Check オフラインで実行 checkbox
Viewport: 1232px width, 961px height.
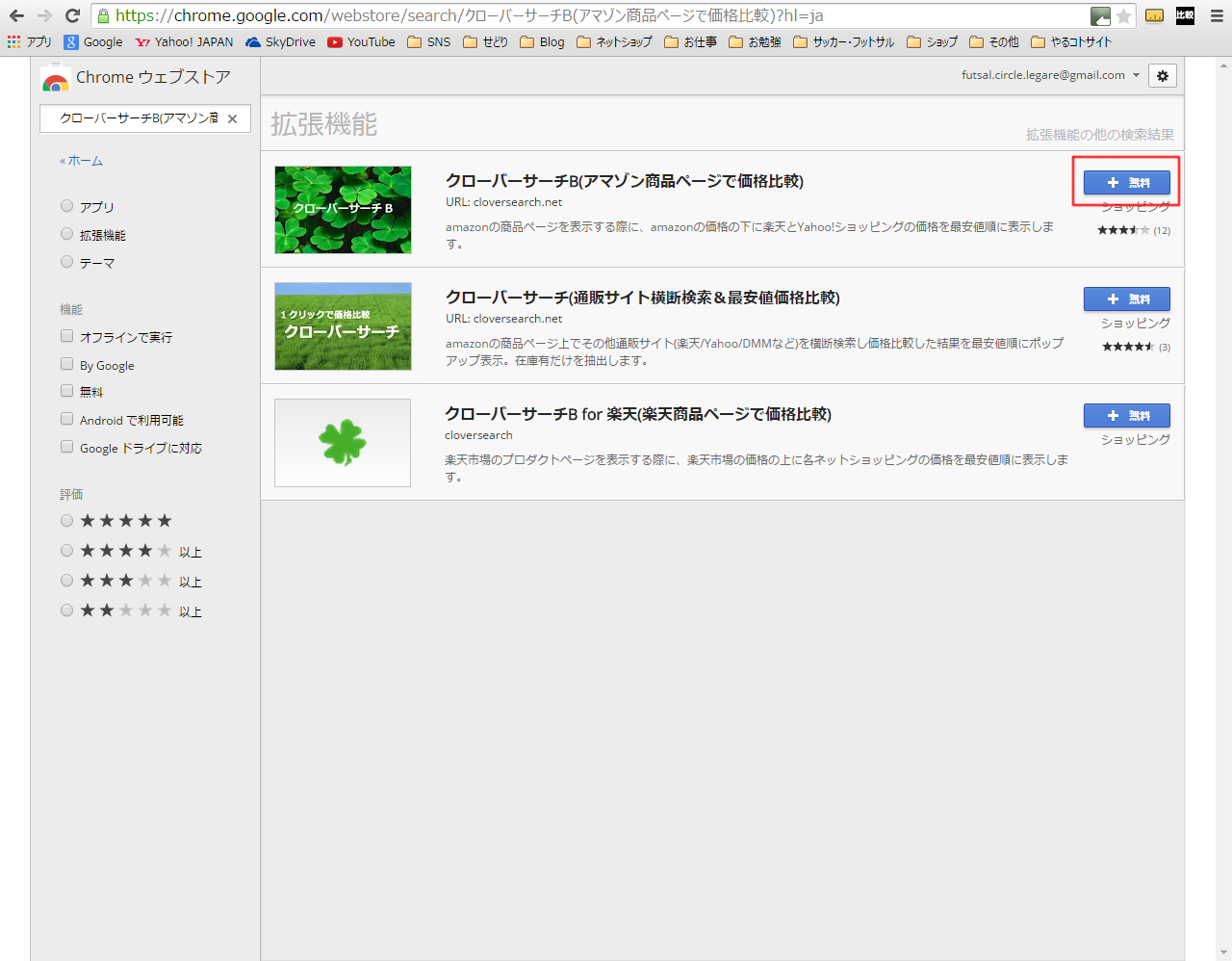click(x=66, y=336)
